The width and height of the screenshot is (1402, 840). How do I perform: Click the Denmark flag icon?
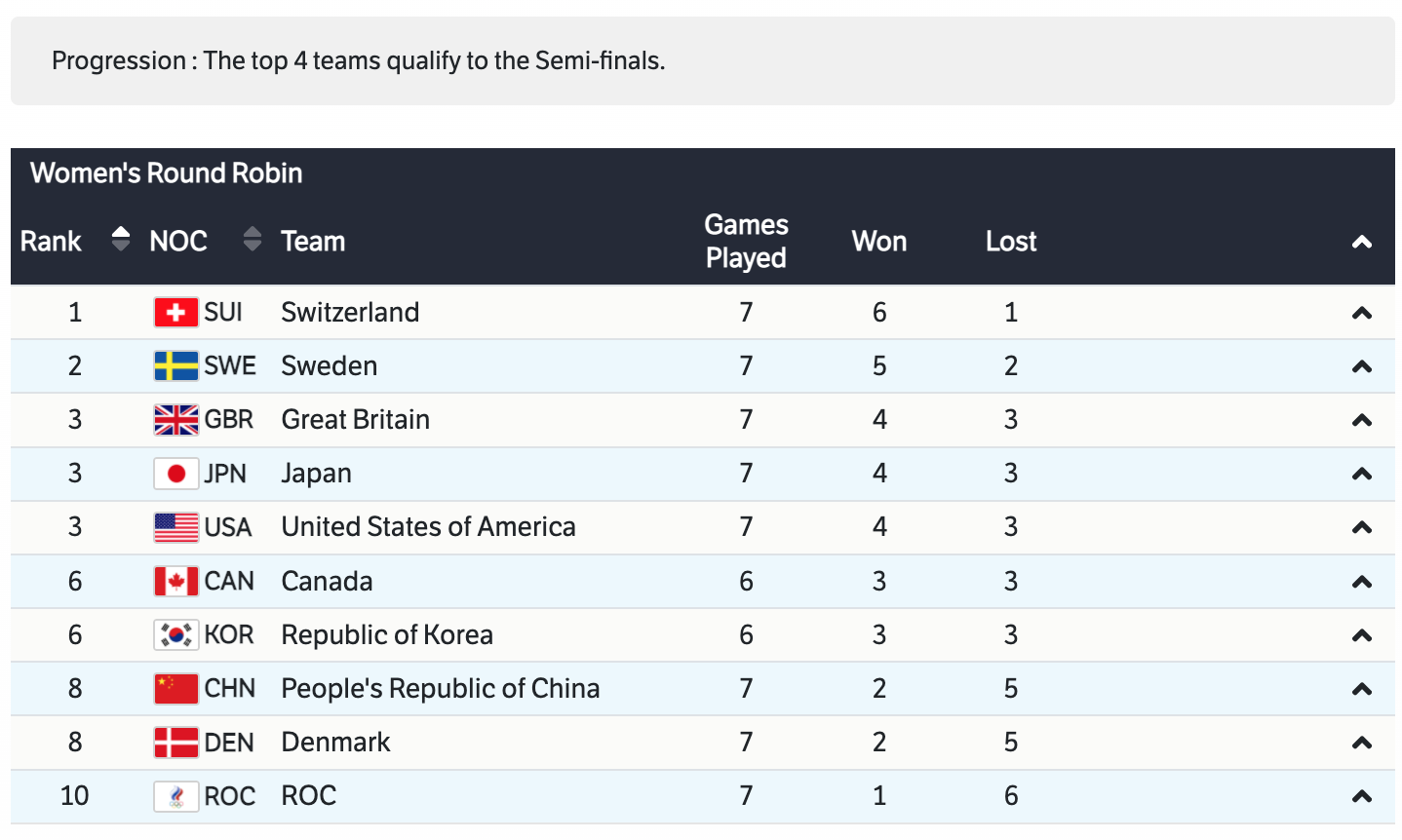point(175,743)
